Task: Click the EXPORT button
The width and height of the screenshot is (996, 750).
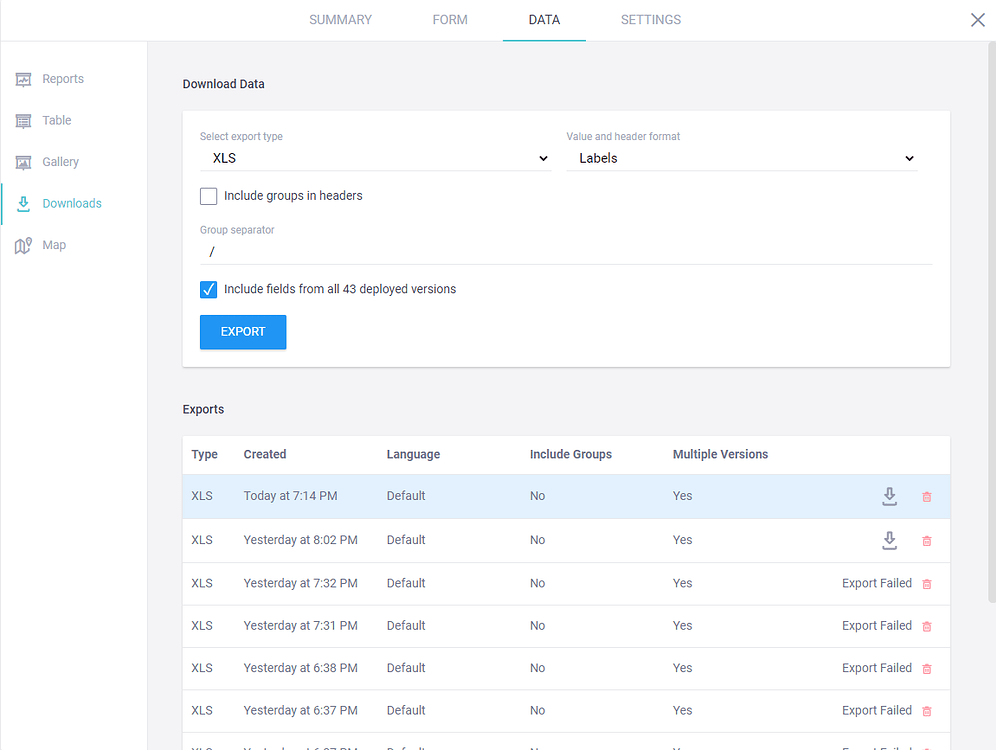Action: tap(243, 331)
